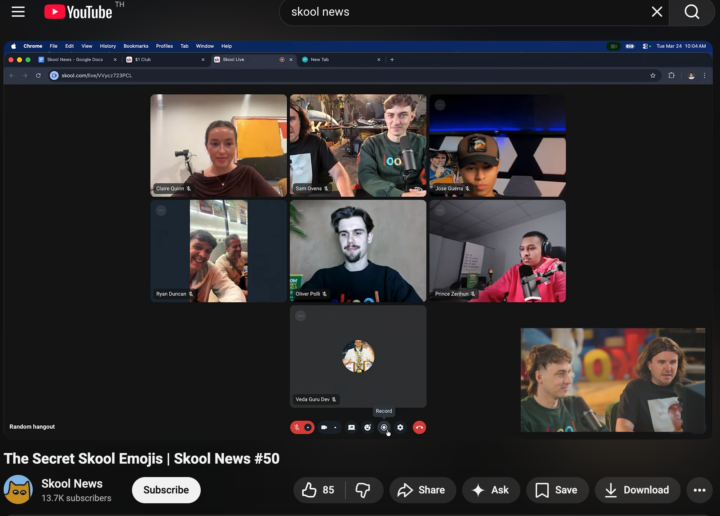Select Oliver Polli's video tile
The height and width of the screenshot is (516, 720).
click(358, 251)
